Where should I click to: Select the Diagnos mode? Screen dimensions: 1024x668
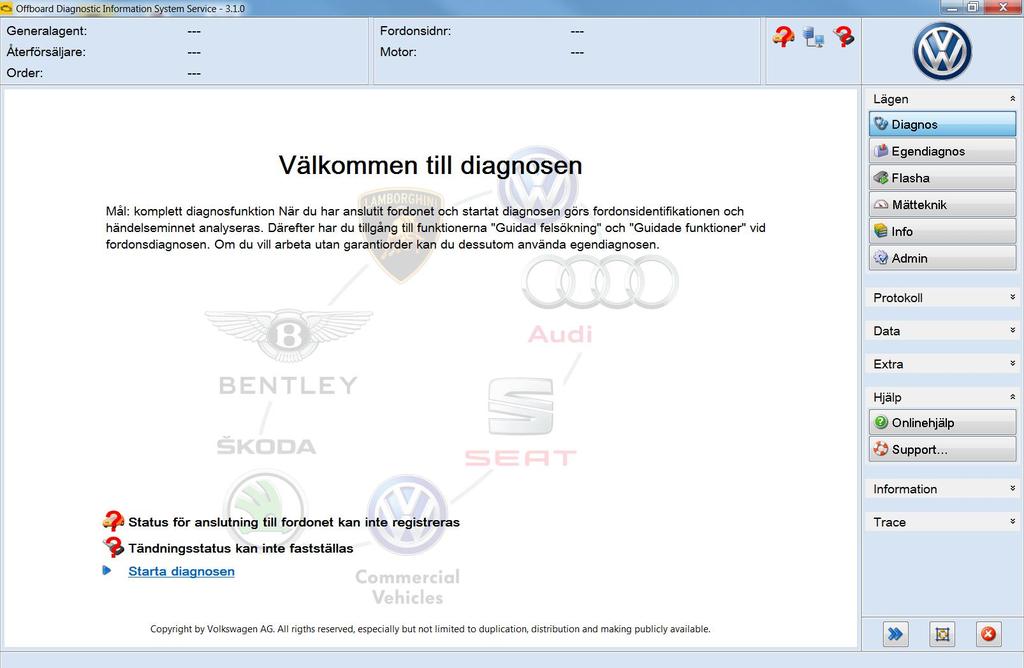[942, 124]
